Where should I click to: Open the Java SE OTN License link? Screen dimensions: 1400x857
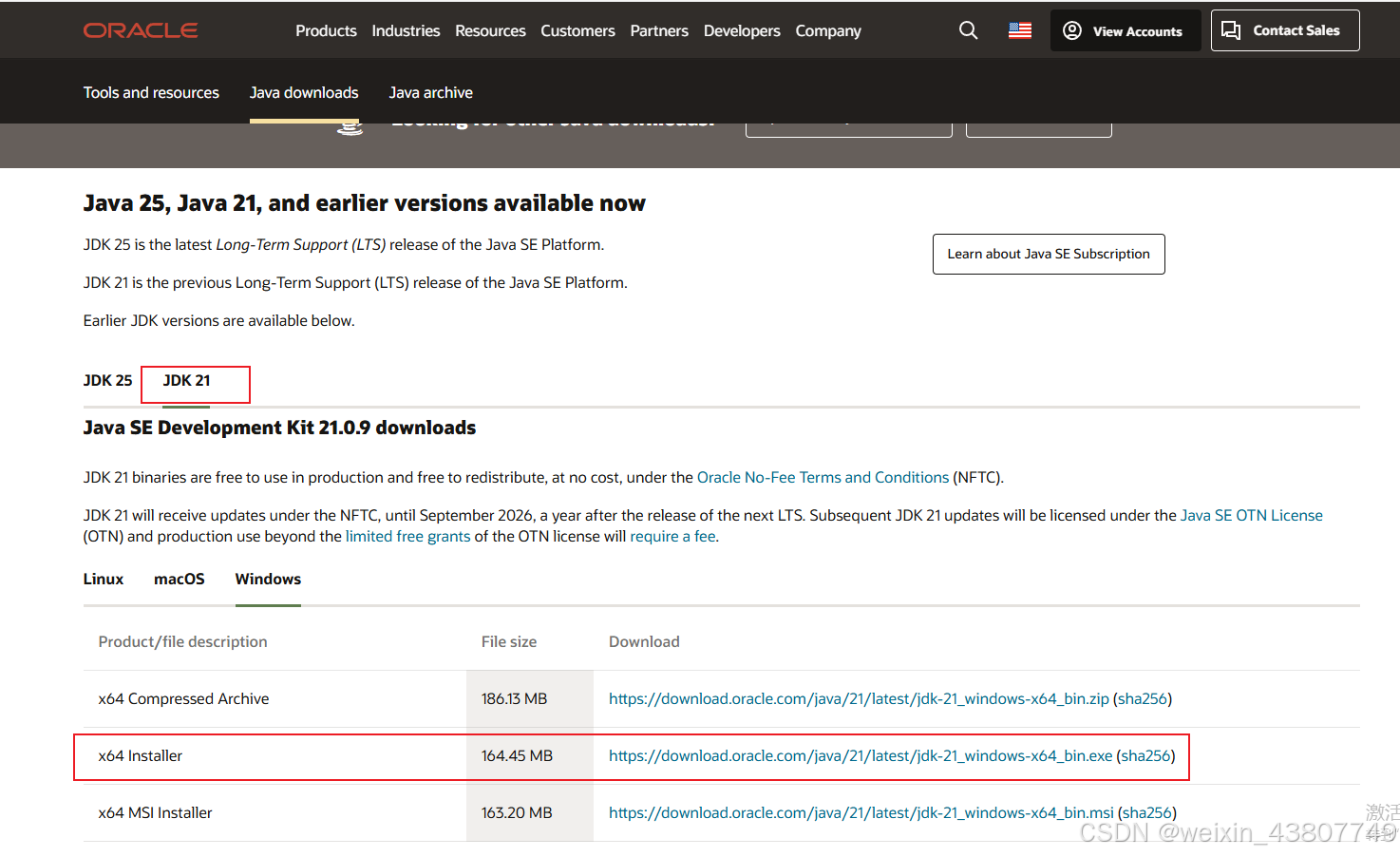pyautogui.click(x=1251, y=515)
